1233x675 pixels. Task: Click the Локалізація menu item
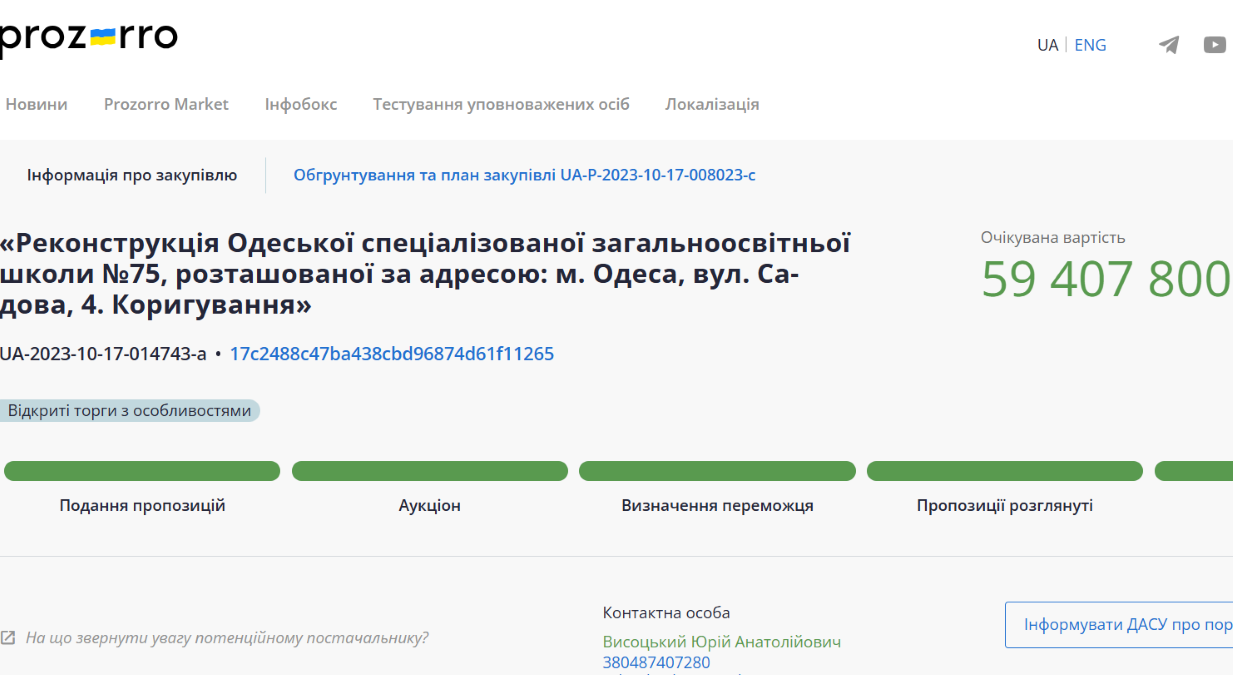click(x=712, y=104)
